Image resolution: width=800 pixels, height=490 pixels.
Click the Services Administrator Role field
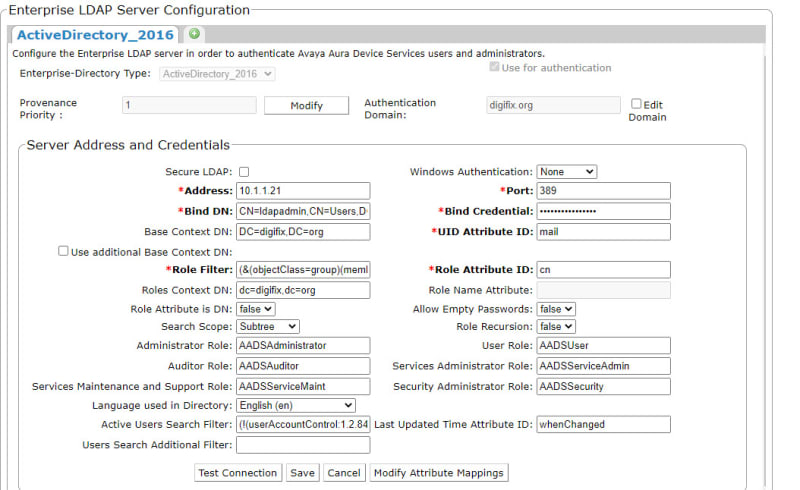tap(604, 366)
